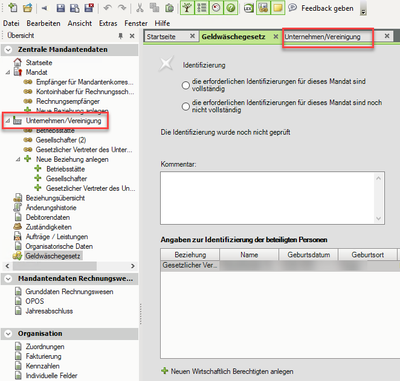Undo the last action via toolbar
Image resolution: width=400 pixels, height=381 pixels.
point(108,8)
